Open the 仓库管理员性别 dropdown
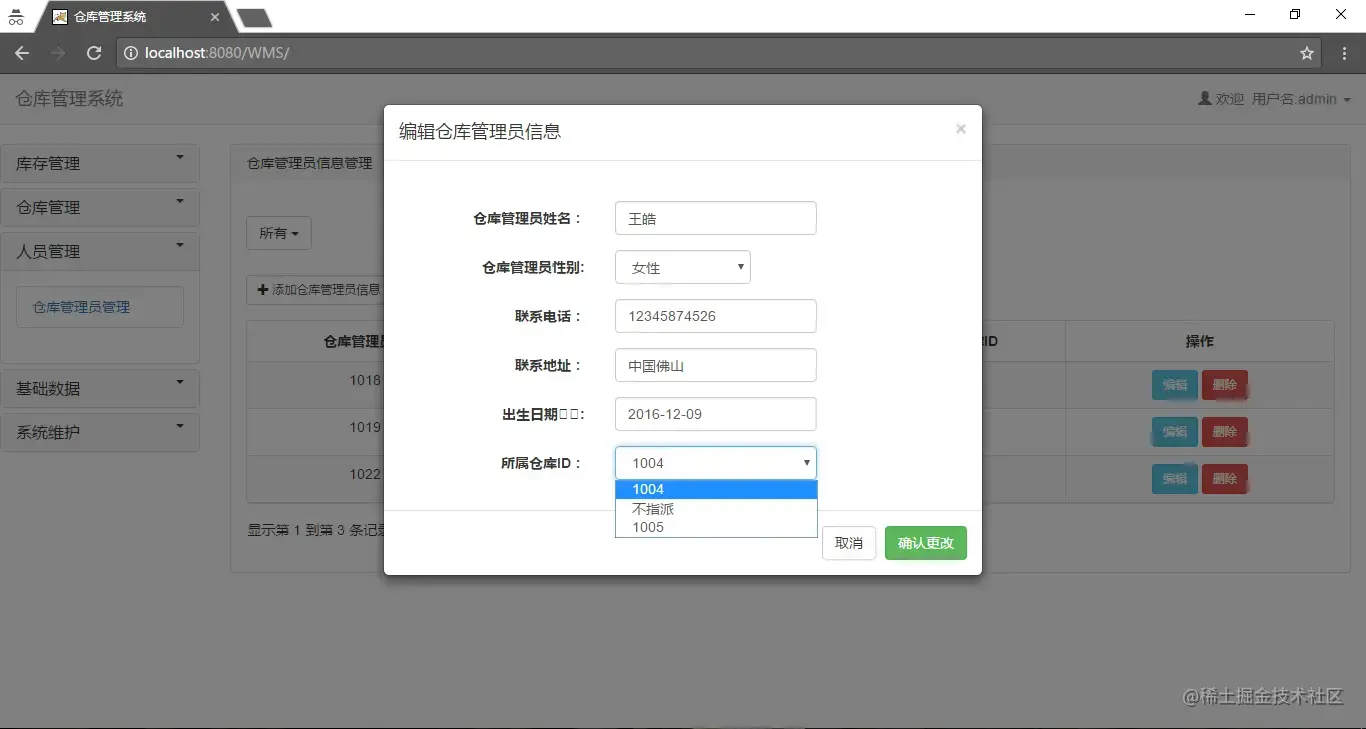 click(683, 267)
